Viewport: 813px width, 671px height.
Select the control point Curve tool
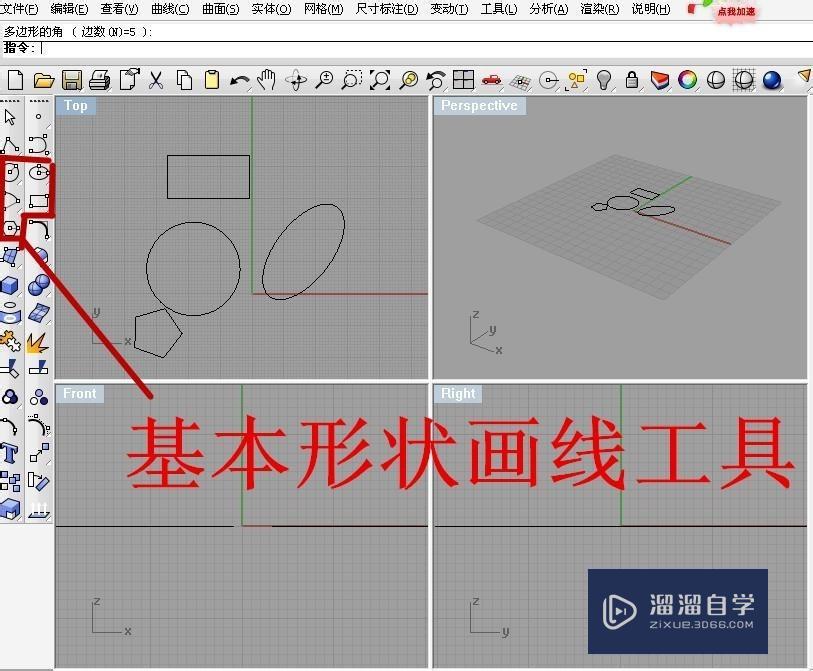click(x=38, y=145)
